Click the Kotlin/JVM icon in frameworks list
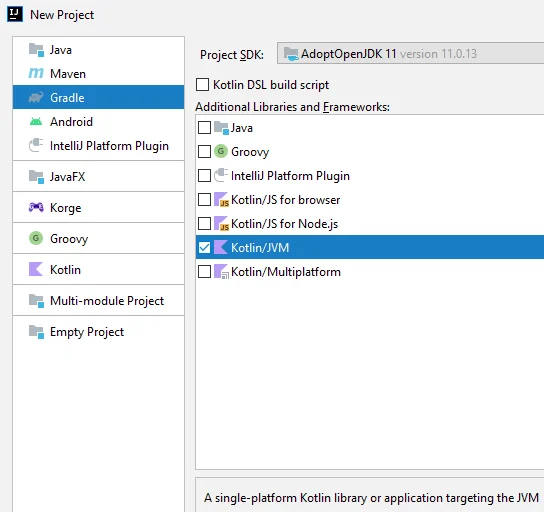This screenshot has width=544, height=512. click(x=221, y=247)
